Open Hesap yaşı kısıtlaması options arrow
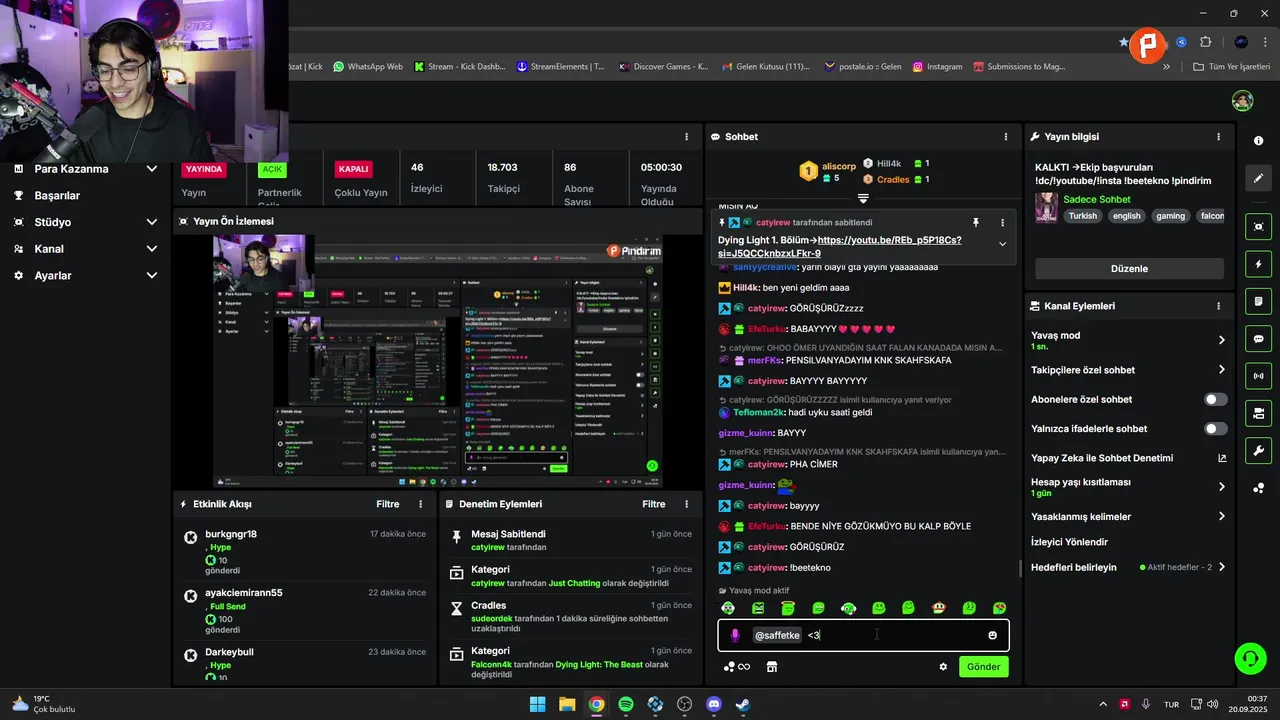 1221,487
